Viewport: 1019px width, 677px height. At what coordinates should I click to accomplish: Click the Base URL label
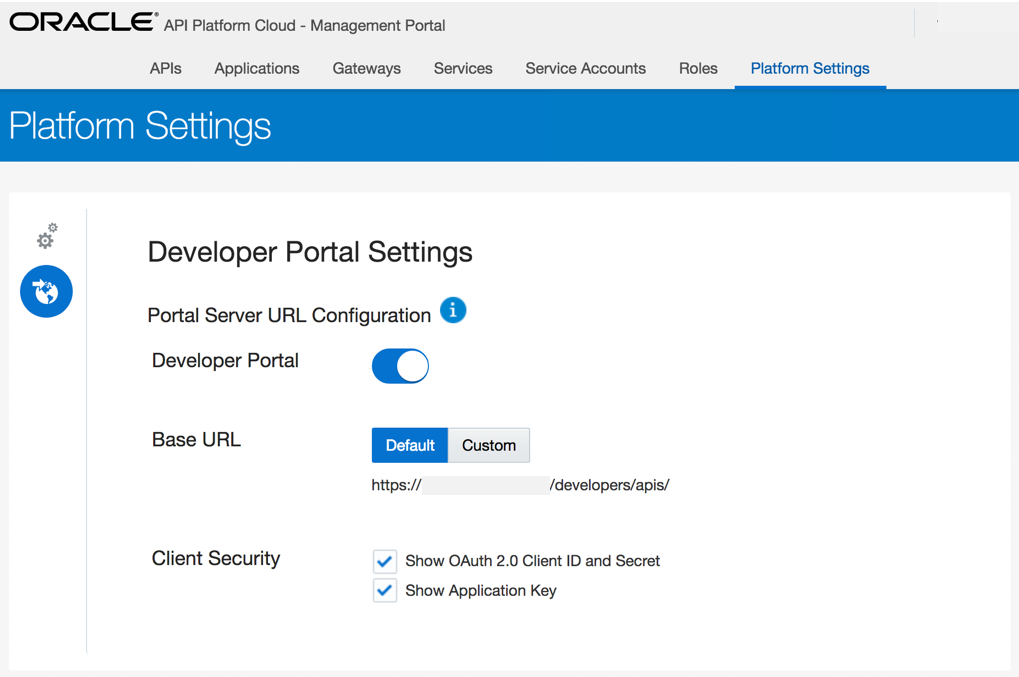click(x=196, y=440)
